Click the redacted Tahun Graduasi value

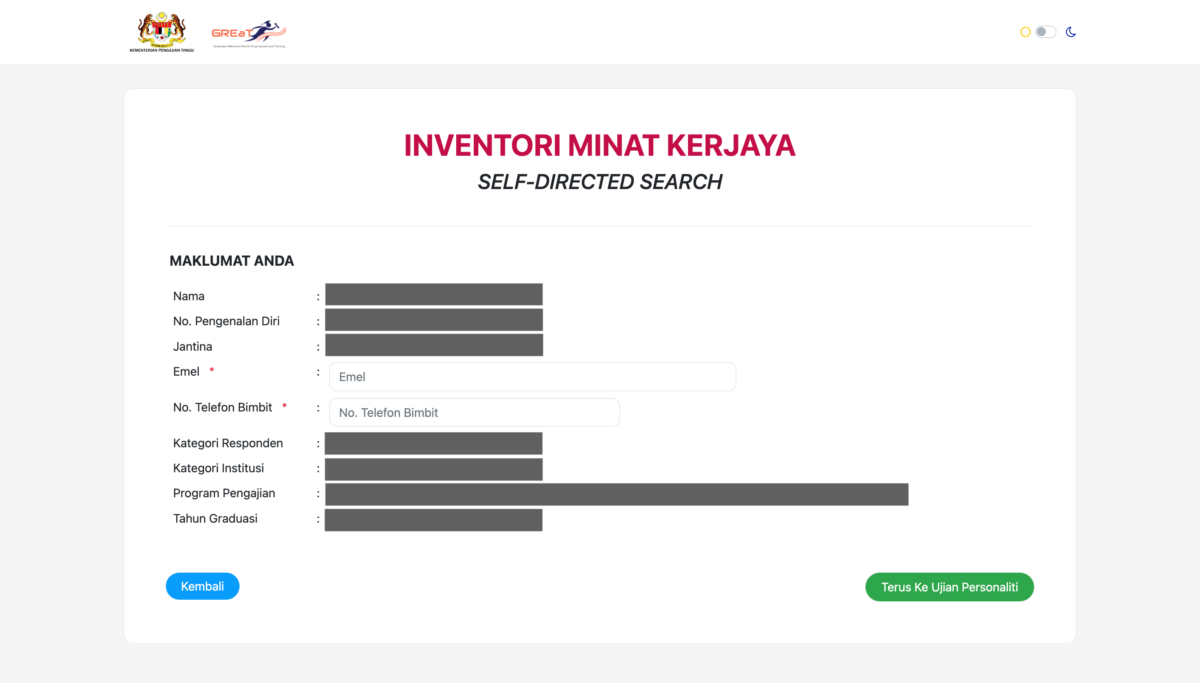pyautogui.click(x=434, y=520)
